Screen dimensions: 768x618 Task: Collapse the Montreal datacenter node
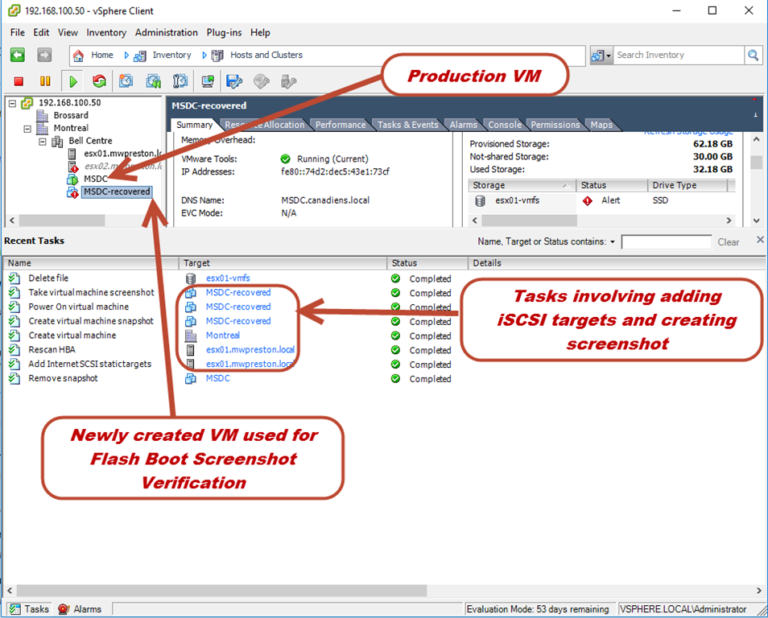click(28, 129)
